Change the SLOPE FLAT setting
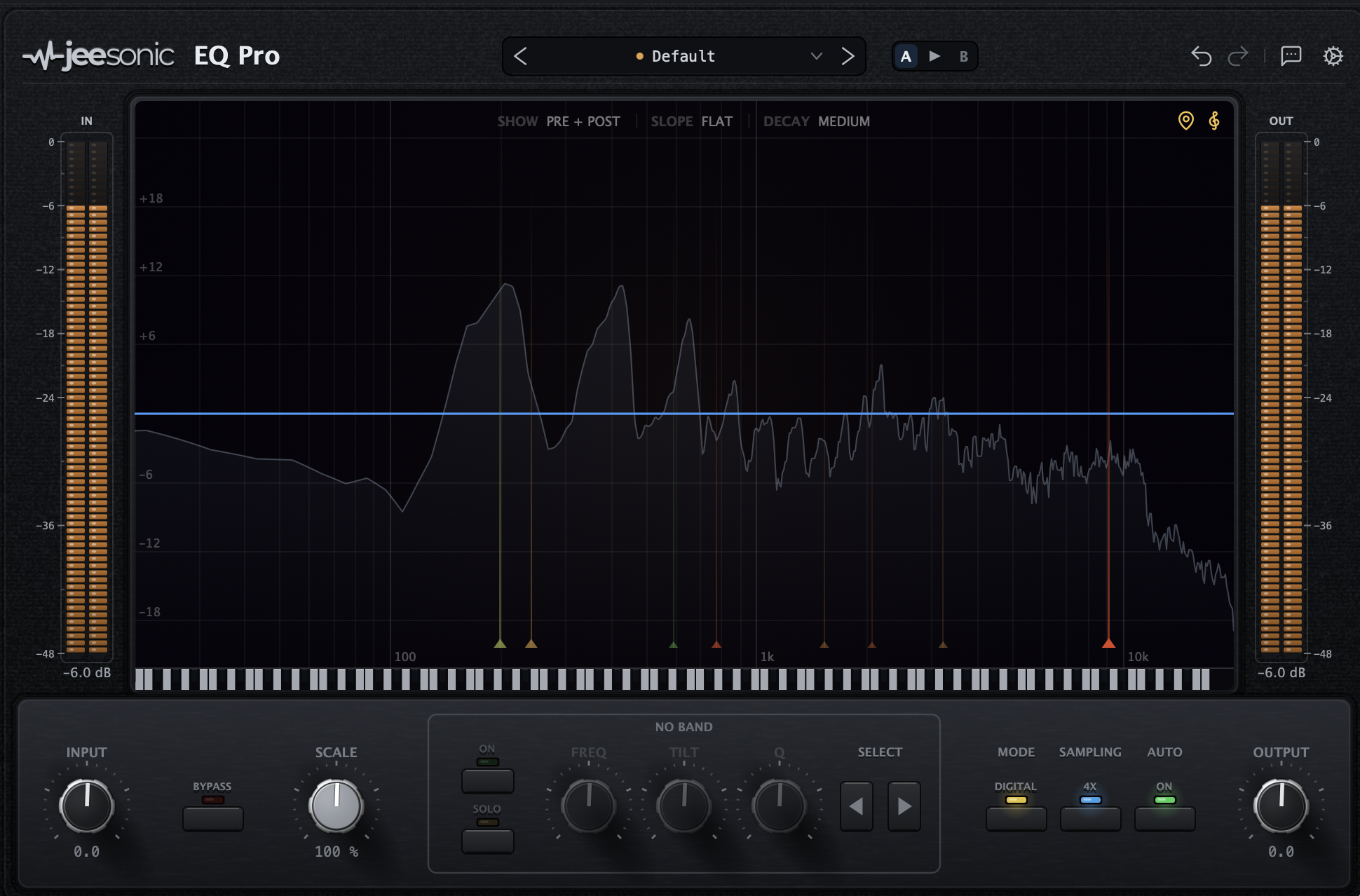The width and height of the screenshot is (1360, 896). tap(691, 121)
